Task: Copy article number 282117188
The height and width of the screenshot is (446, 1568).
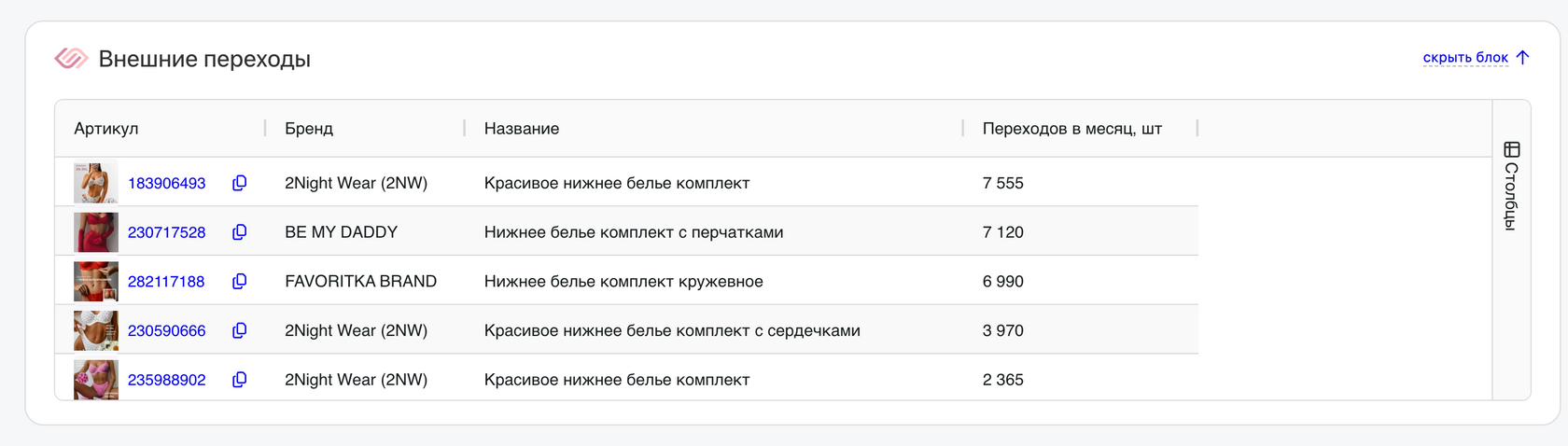Action: pos(239,282)
